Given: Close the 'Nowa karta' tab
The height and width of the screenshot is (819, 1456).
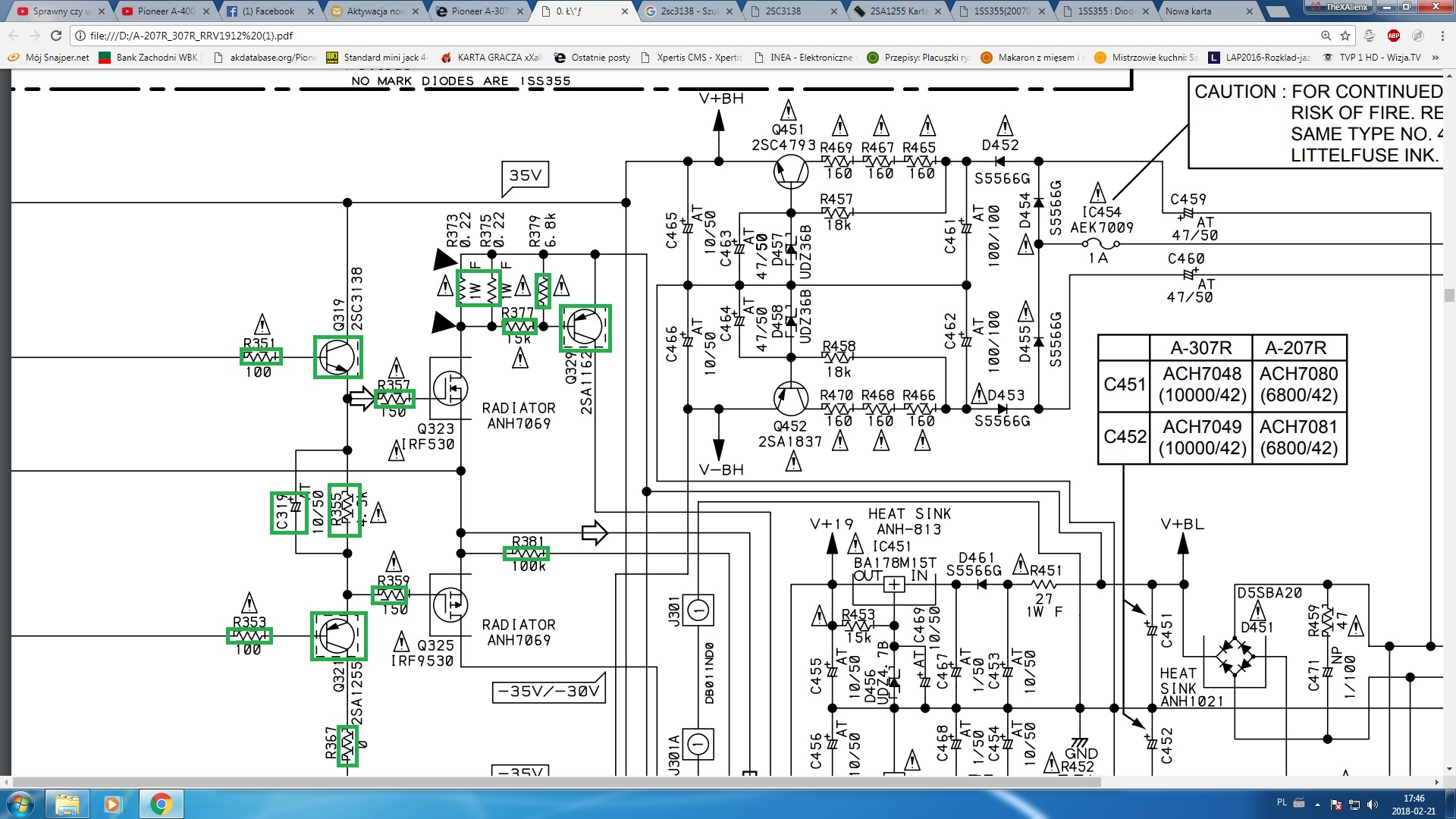Looking at the screenshot, I should click(1250, 11).
